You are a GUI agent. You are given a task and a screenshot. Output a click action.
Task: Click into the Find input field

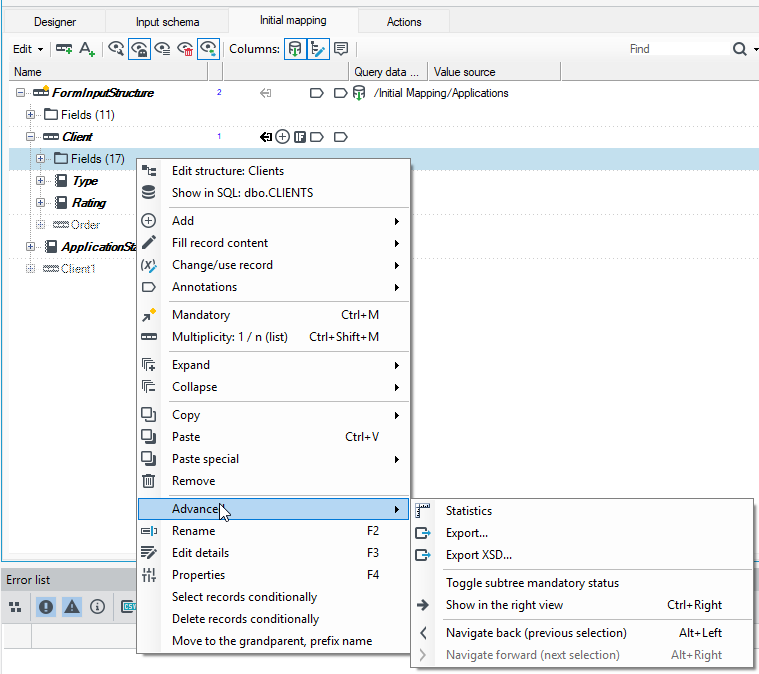coord(678,49)
